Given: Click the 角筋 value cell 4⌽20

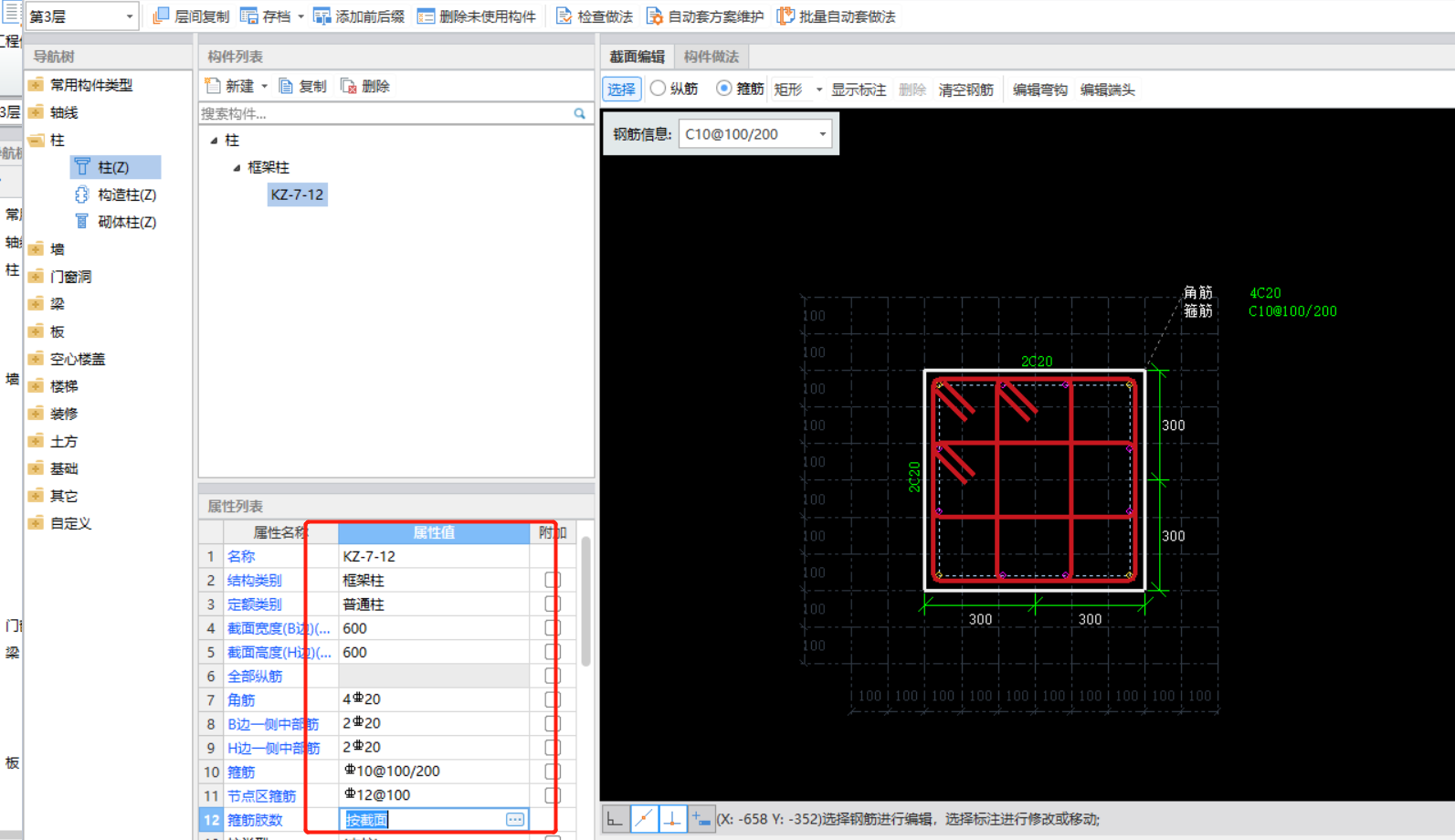Looking at the screenshot, I should (x=434, y=699).
